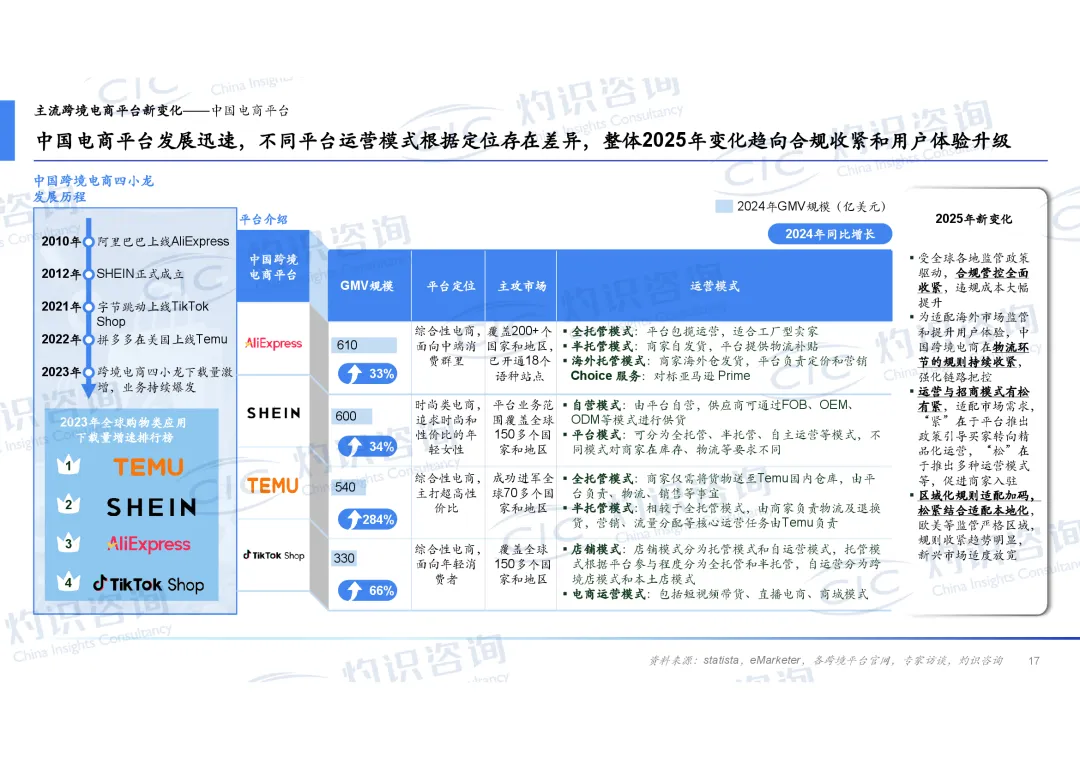Screen dimensions: 1080x763
Task: Click the slide subtitle 主流跨境电商平台新变化
Action: (x=110, y=110)
